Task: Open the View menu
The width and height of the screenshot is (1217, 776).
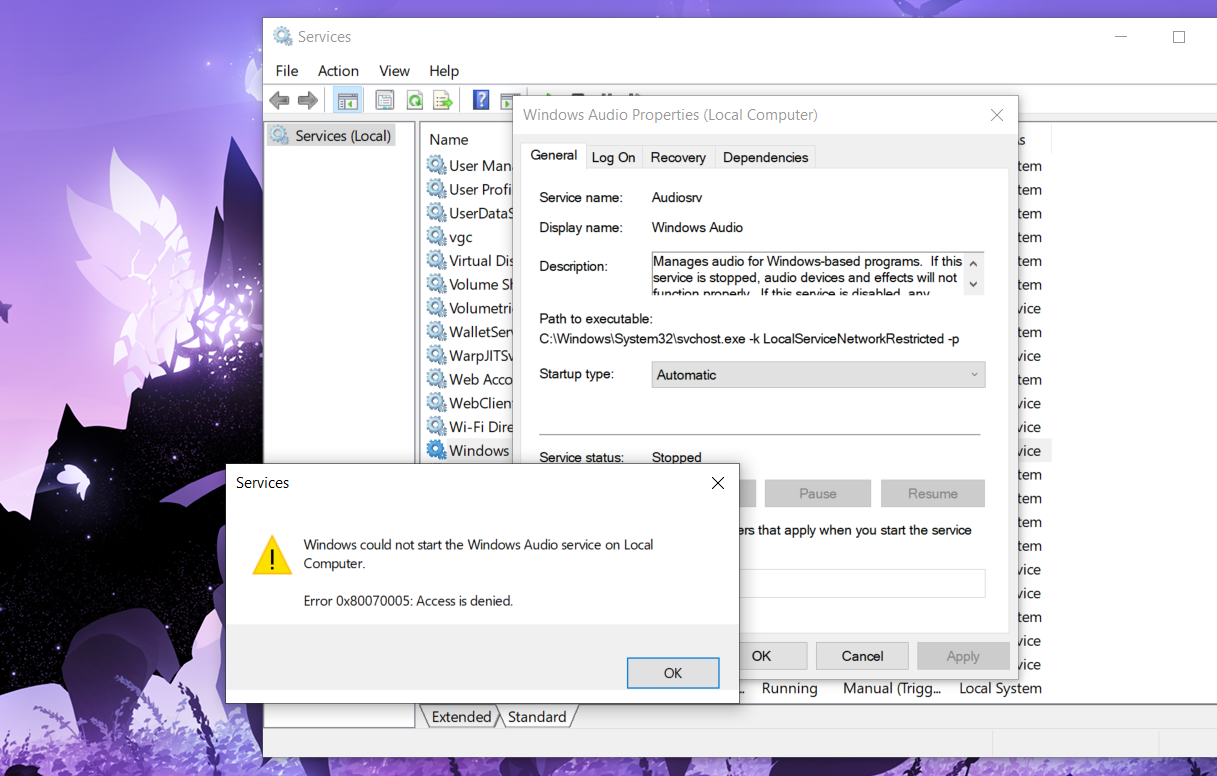Action: (x=394, y=71)
